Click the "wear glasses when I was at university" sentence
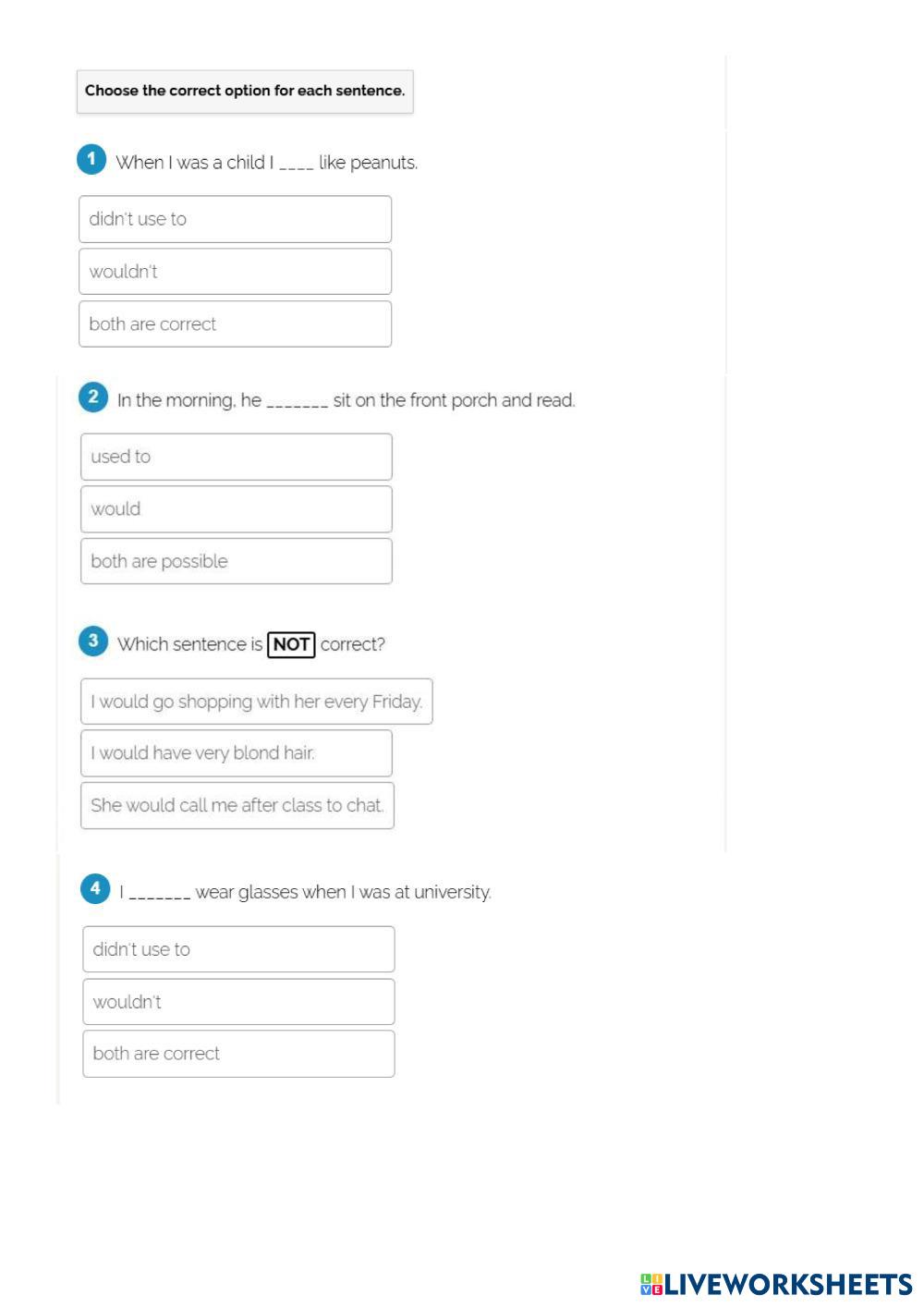 click(x=343, y=892)
